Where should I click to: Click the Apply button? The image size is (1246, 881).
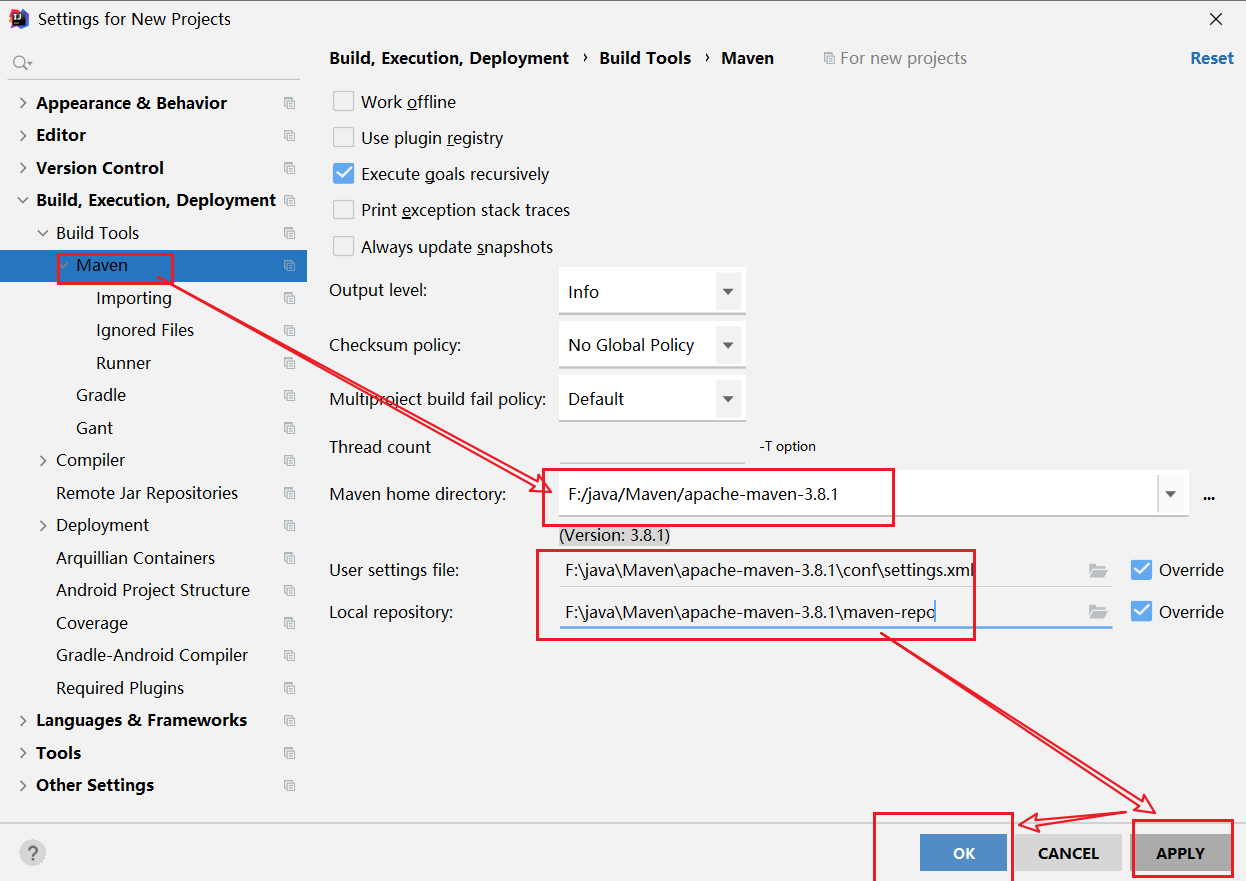[1180, 853]
